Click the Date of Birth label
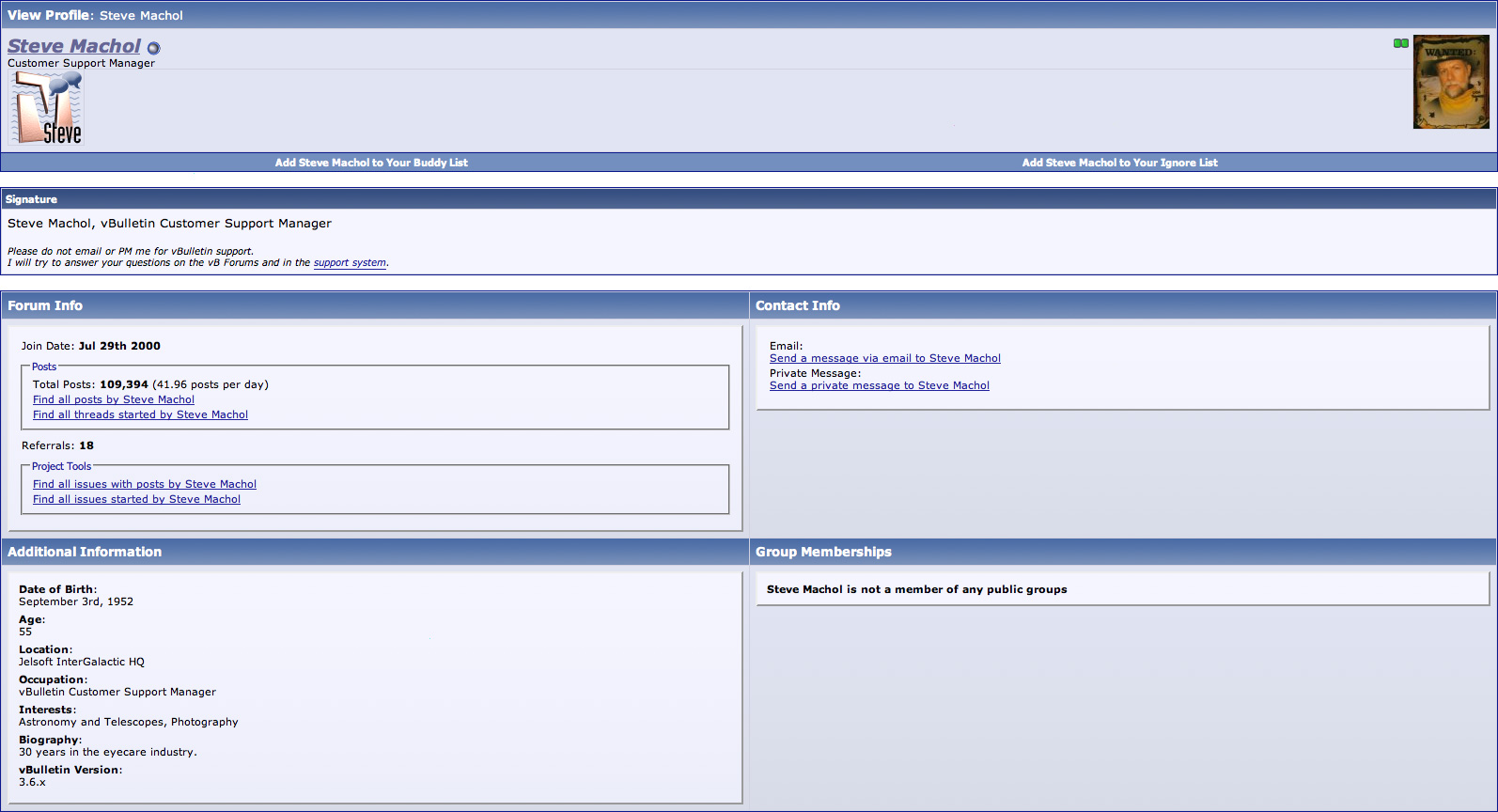The image size is (1498, 812). pos(57,589)
